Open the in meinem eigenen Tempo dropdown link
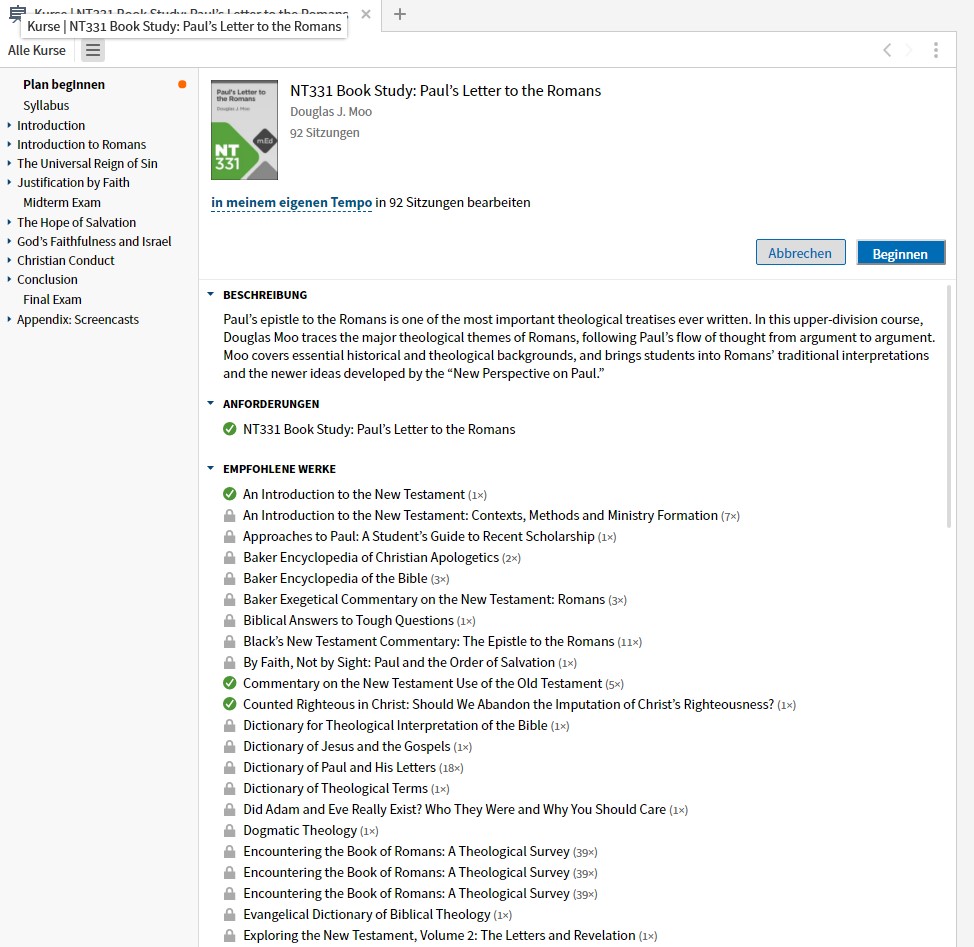 [x=291, y=202]
